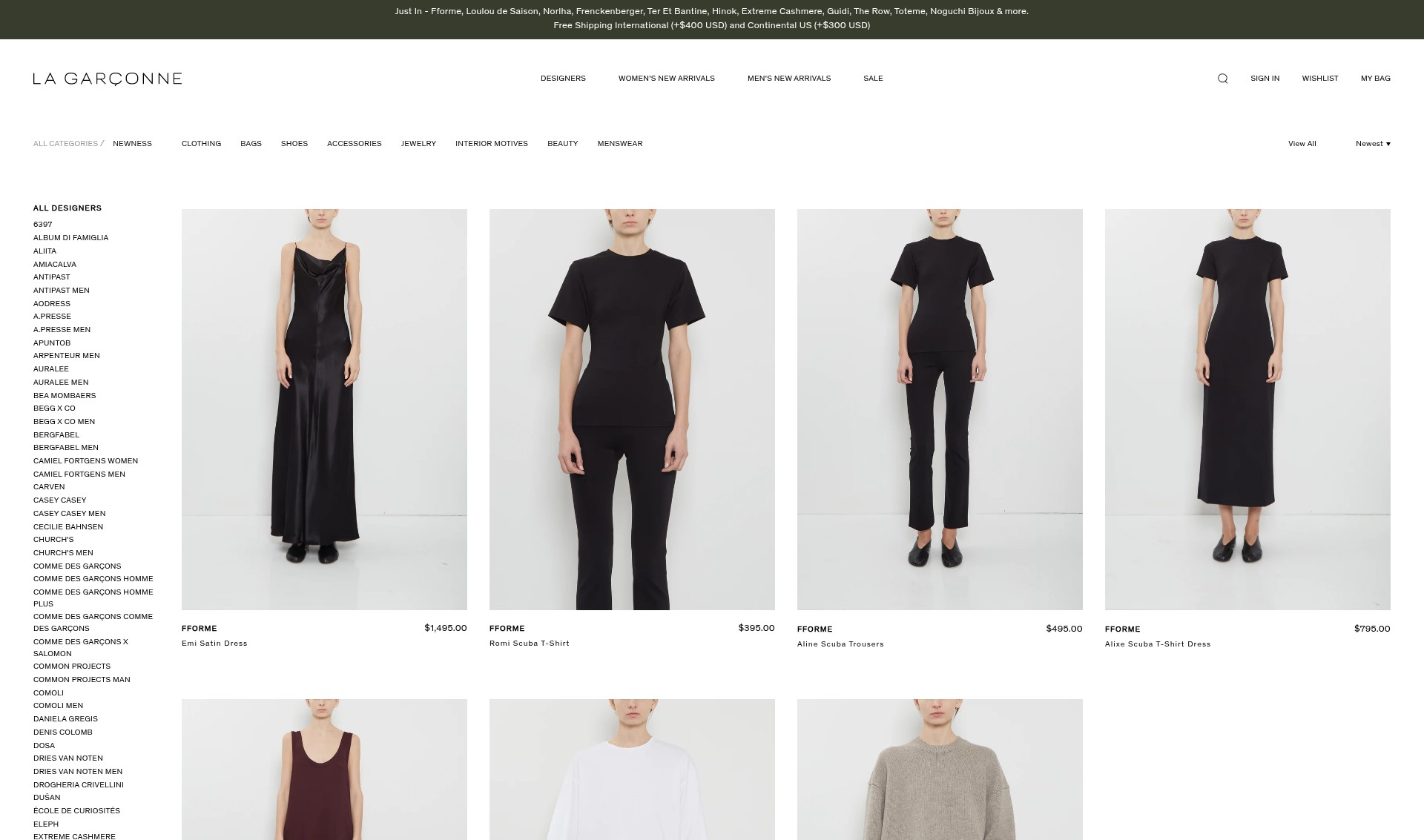Open My Bag

click(1375, 79)
